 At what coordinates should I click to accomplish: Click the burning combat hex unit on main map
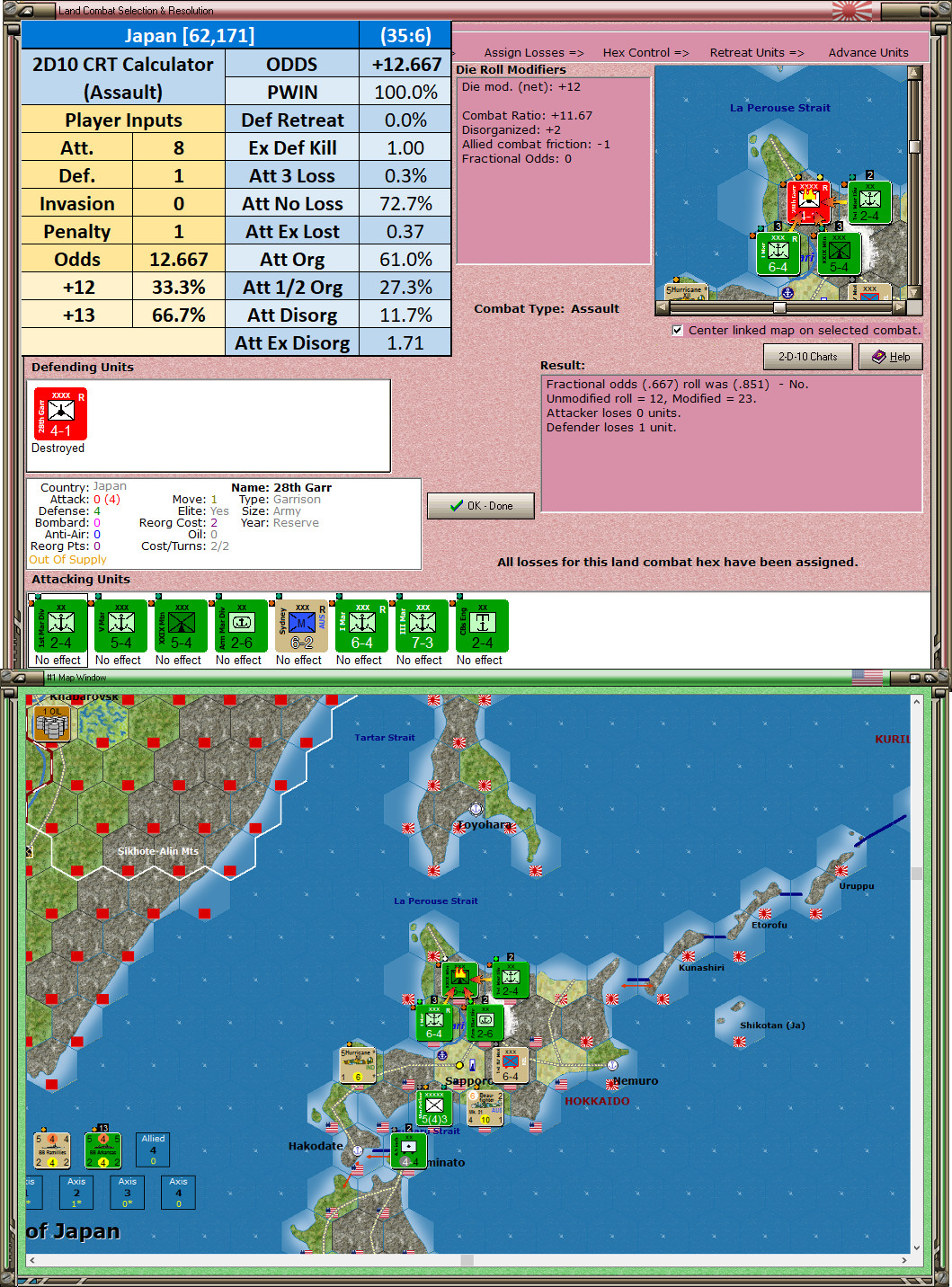tap(460, 980)
